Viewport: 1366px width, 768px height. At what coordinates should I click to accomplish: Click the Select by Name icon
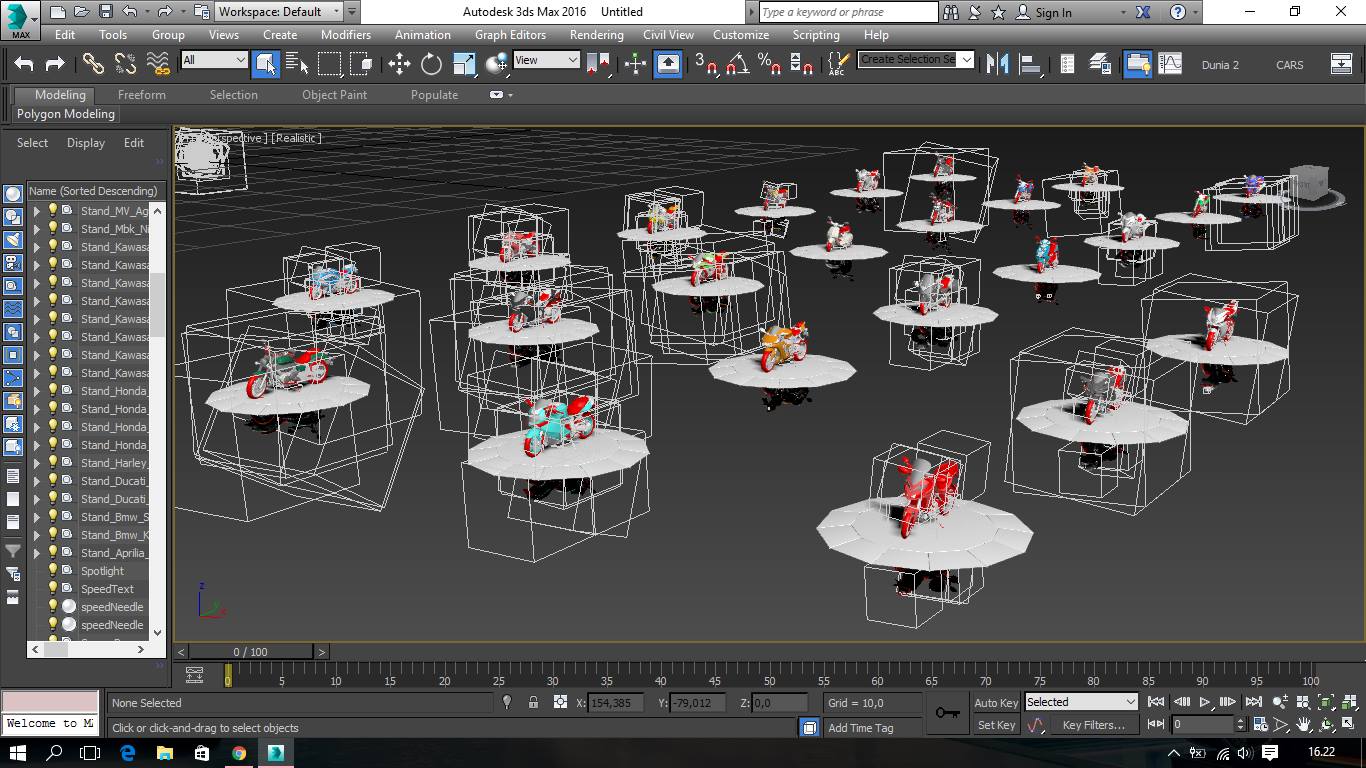[x=297, y=64]
